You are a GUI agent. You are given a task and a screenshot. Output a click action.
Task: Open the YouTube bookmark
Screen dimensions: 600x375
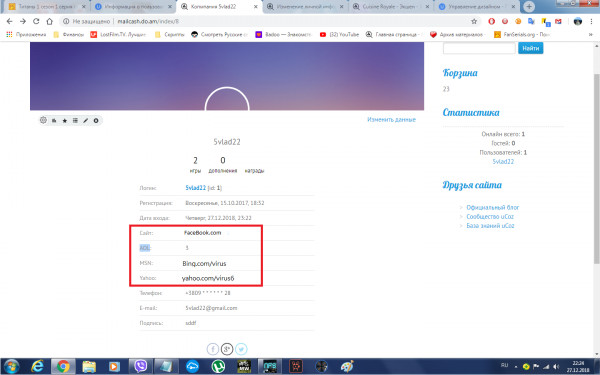(x=339, y=34)
